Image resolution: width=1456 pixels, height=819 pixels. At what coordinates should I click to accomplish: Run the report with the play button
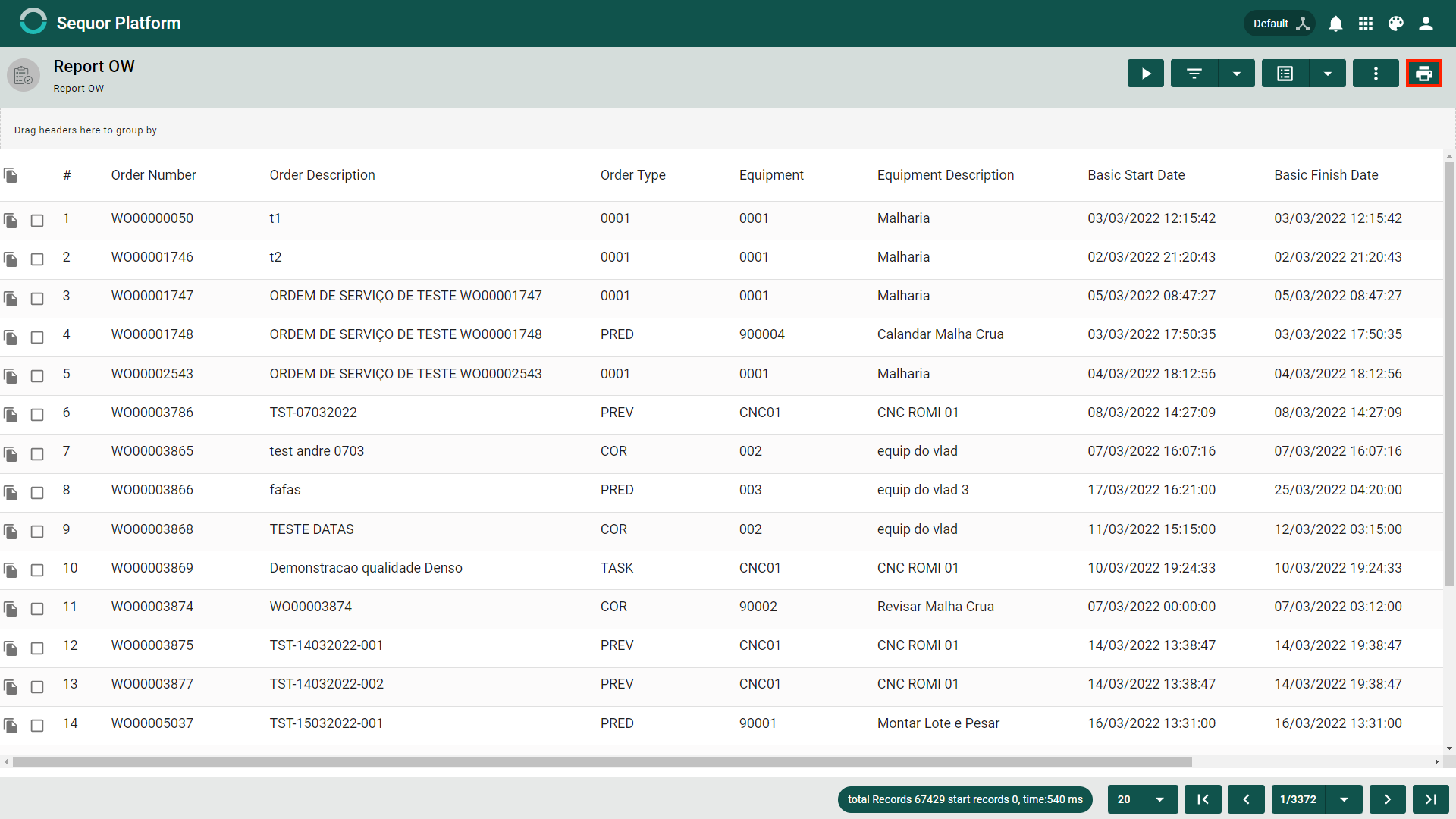(x=1146, y=74)
